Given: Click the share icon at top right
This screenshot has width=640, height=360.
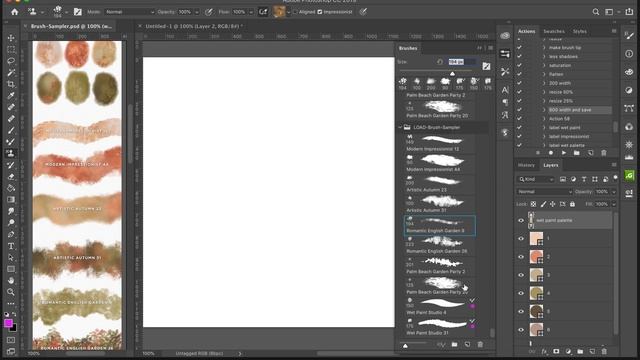Looking at the screenshot, I should coord(629,12).
